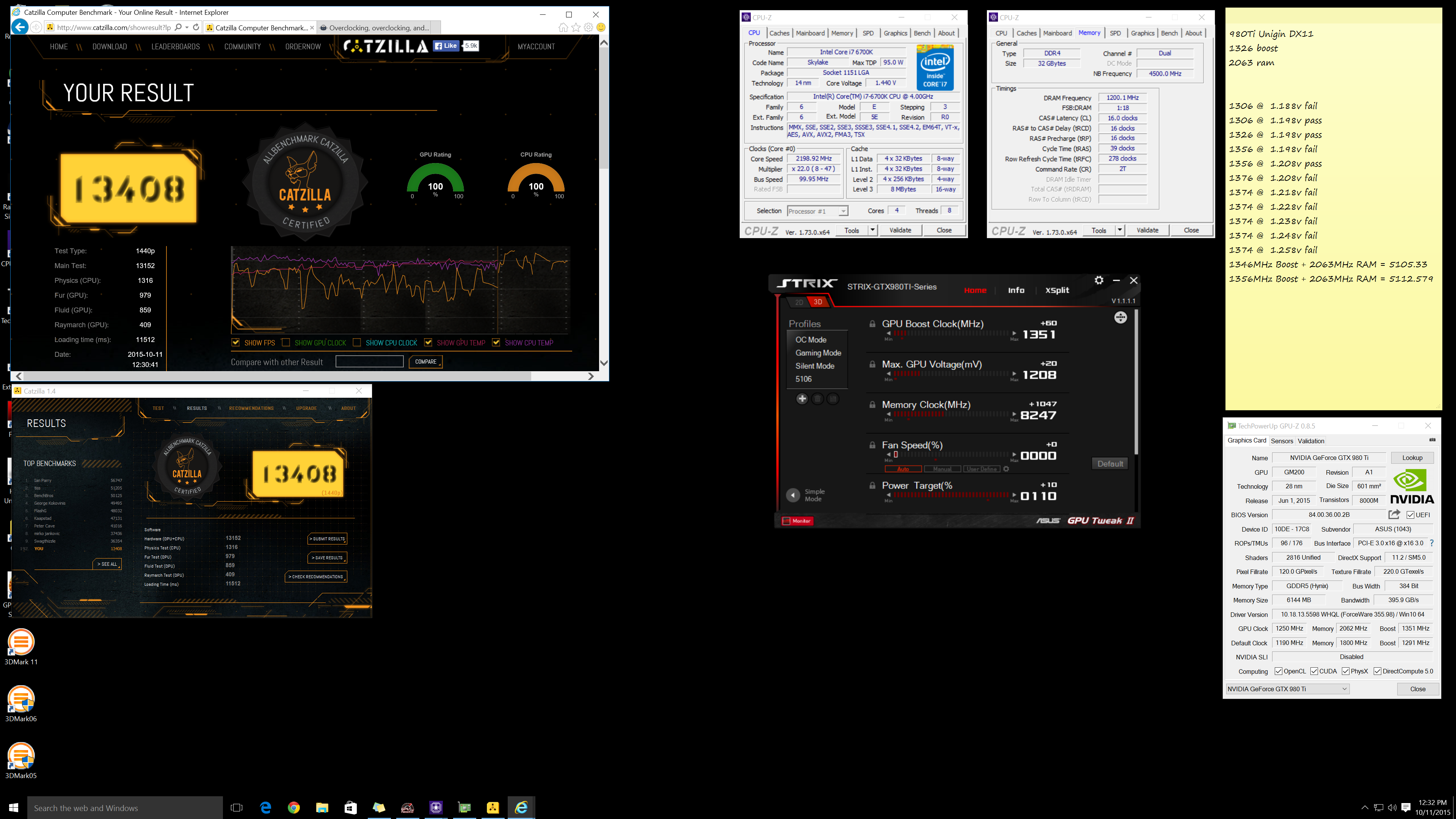Open 3DMark 11 desktop shortcut
This screenshot has width=1456, height=819.
[21, 646]
